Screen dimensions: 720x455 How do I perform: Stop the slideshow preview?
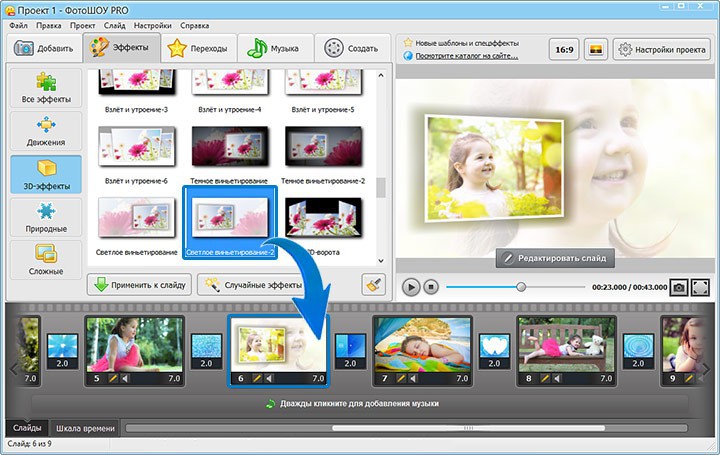tap(431, 287)
